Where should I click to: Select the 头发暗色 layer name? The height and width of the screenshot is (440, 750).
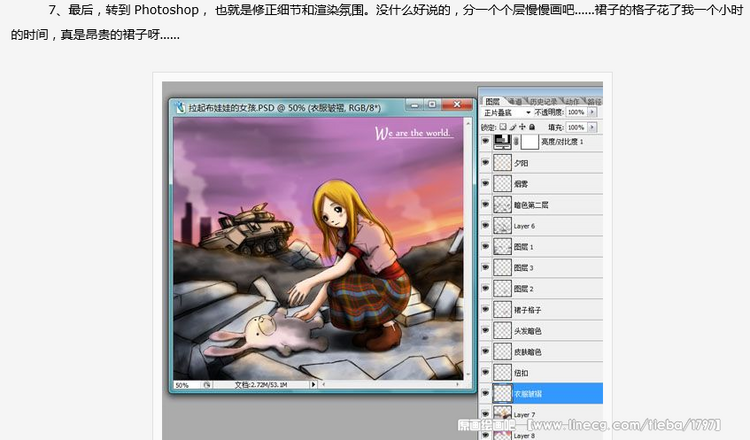tap(528, 331)
